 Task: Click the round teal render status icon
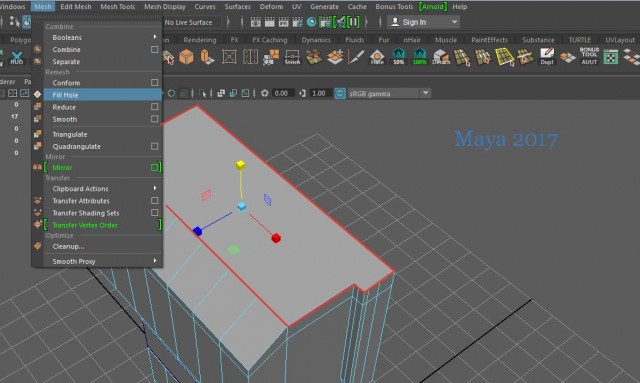(311, 22)
